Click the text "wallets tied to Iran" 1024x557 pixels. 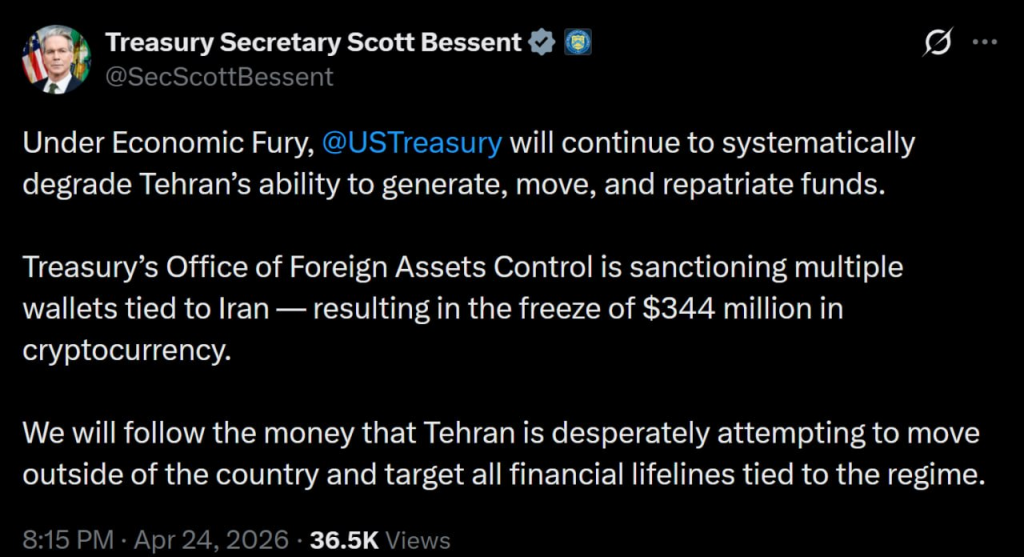(146, 308)
